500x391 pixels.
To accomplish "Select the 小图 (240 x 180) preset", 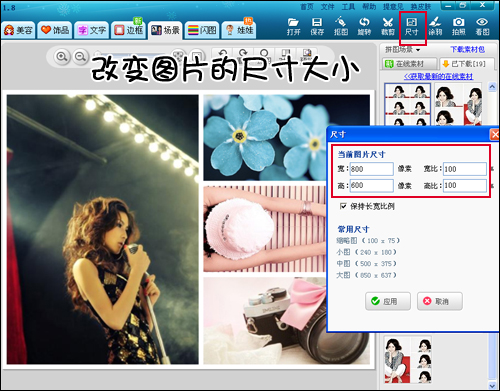I will [366, 252].
